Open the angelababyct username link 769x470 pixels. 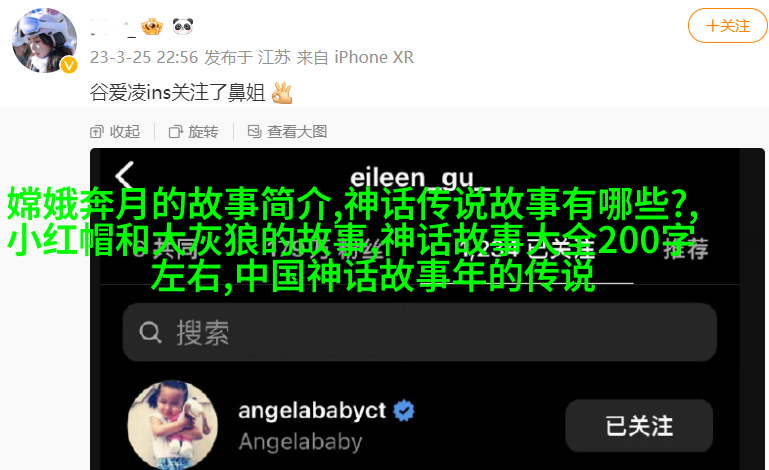point(312,410)
